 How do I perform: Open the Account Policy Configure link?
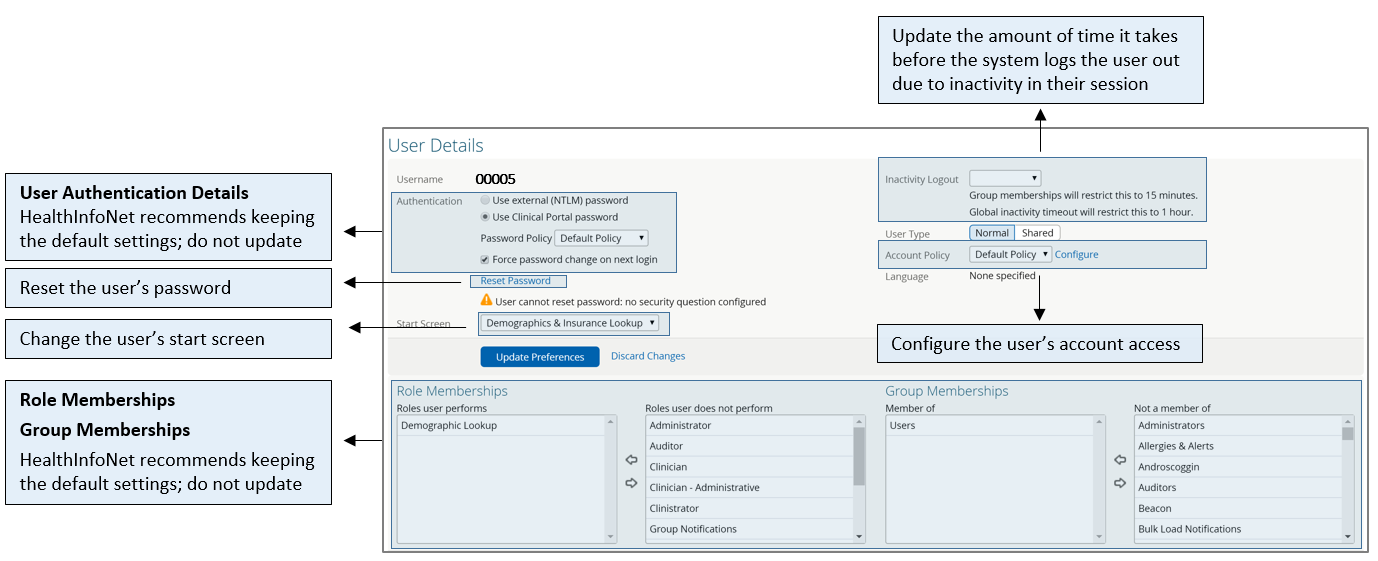tap(1077, 255)
